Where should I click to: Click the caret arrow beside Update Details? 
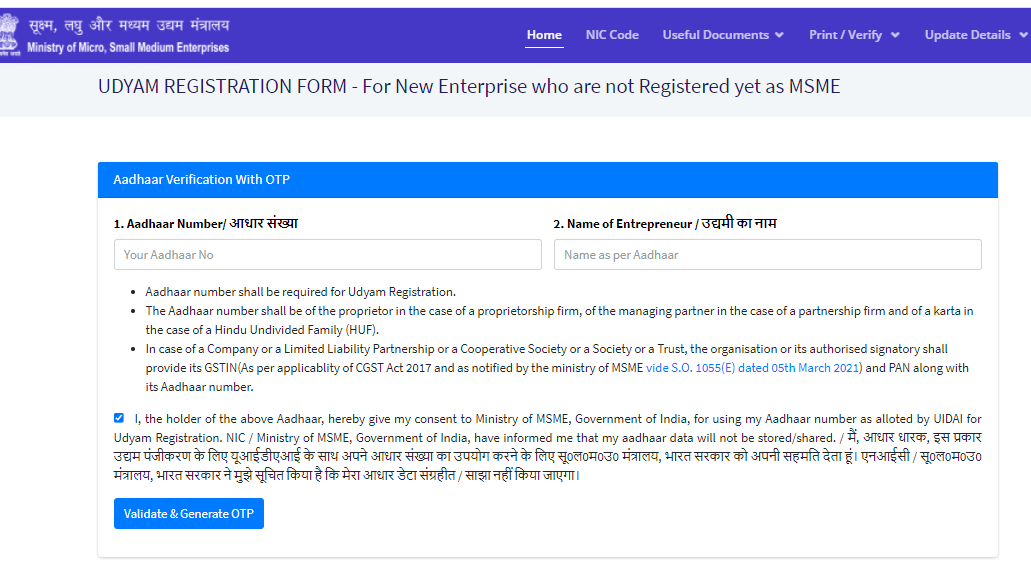point(1023,35)
